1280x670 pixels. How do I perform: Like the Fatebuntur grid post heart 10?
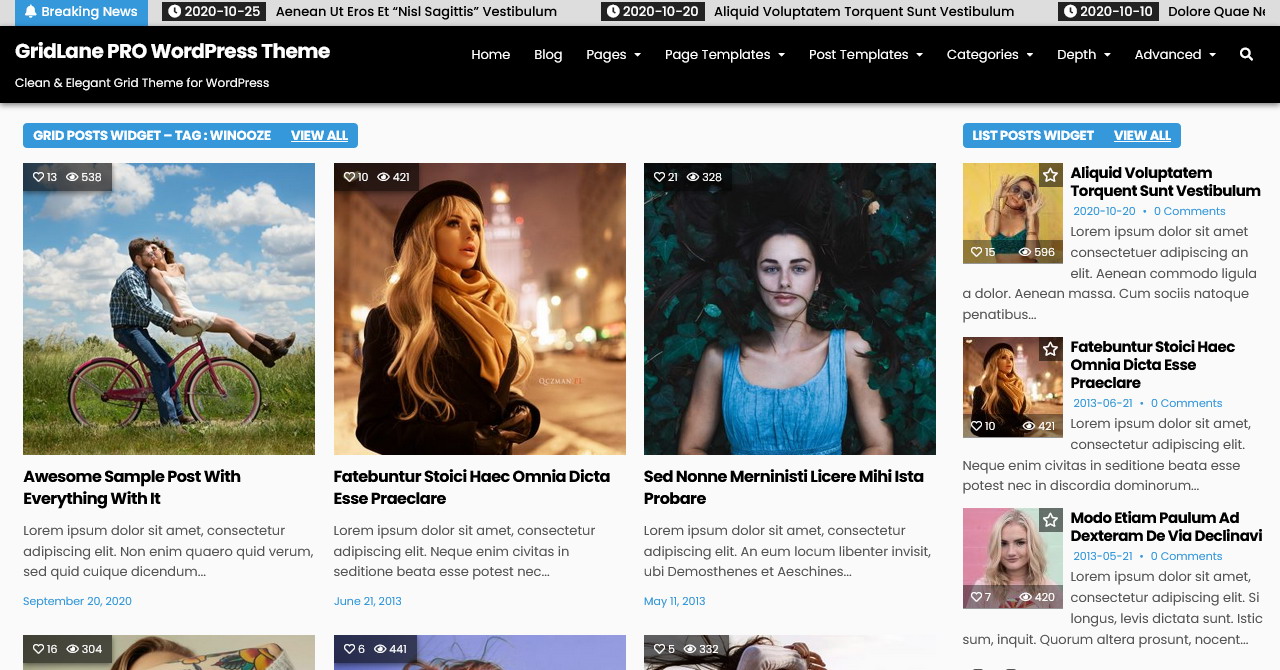350,177
